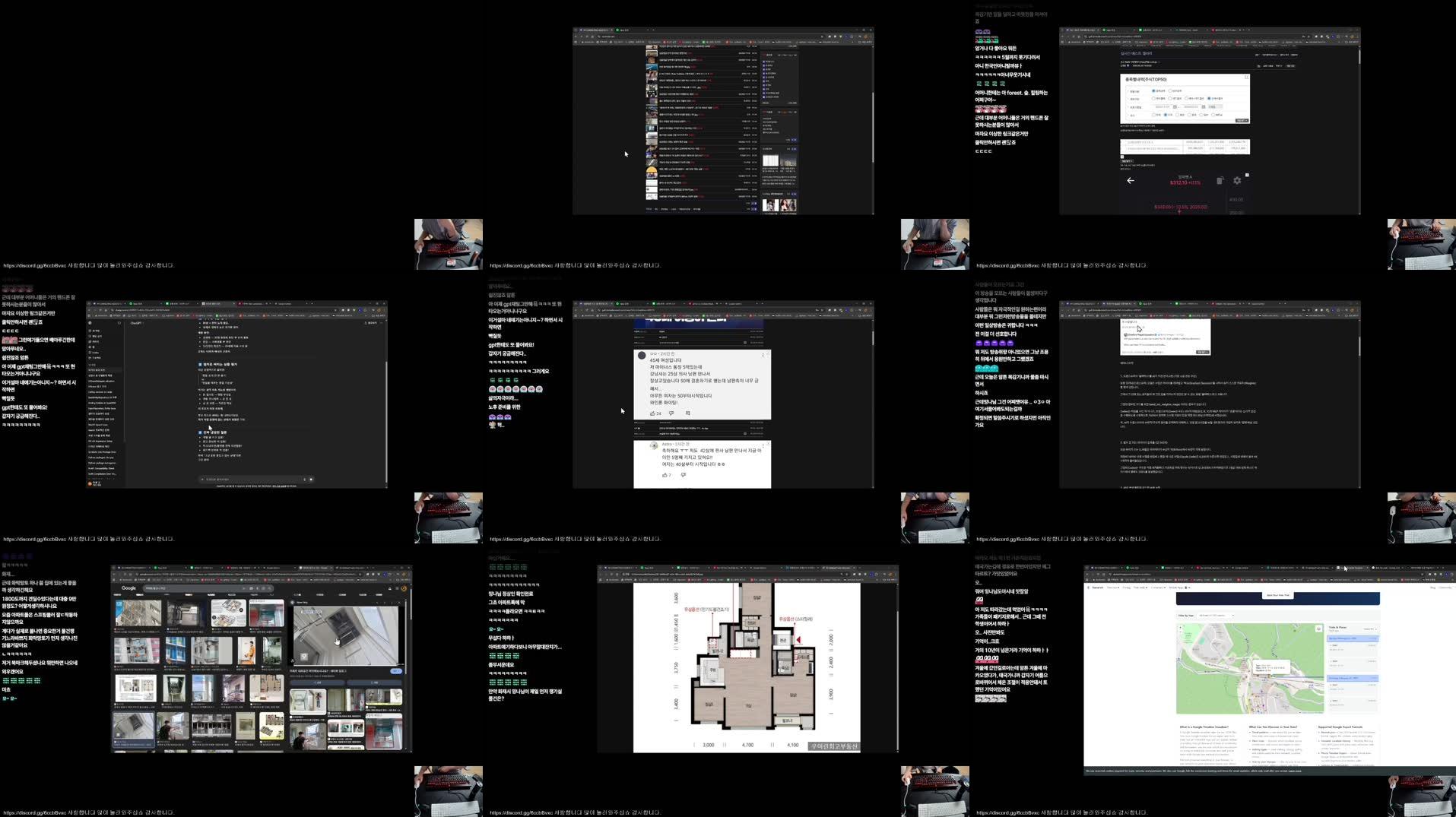This screenshot has height=817, width=1456.
Task: Open the ChatGPT model selector dropdown
Action: (136, 323)
